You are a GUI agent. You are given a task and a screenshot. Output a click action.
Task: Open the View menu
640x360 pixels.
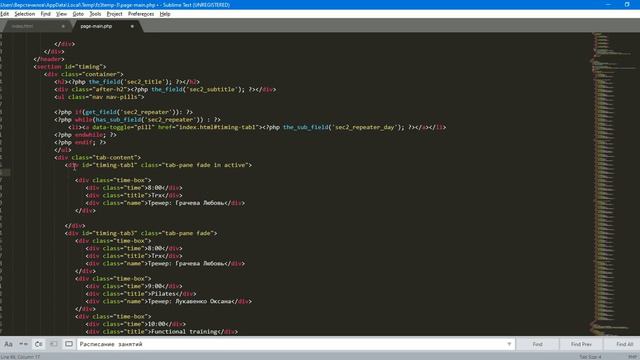[61, 14]
